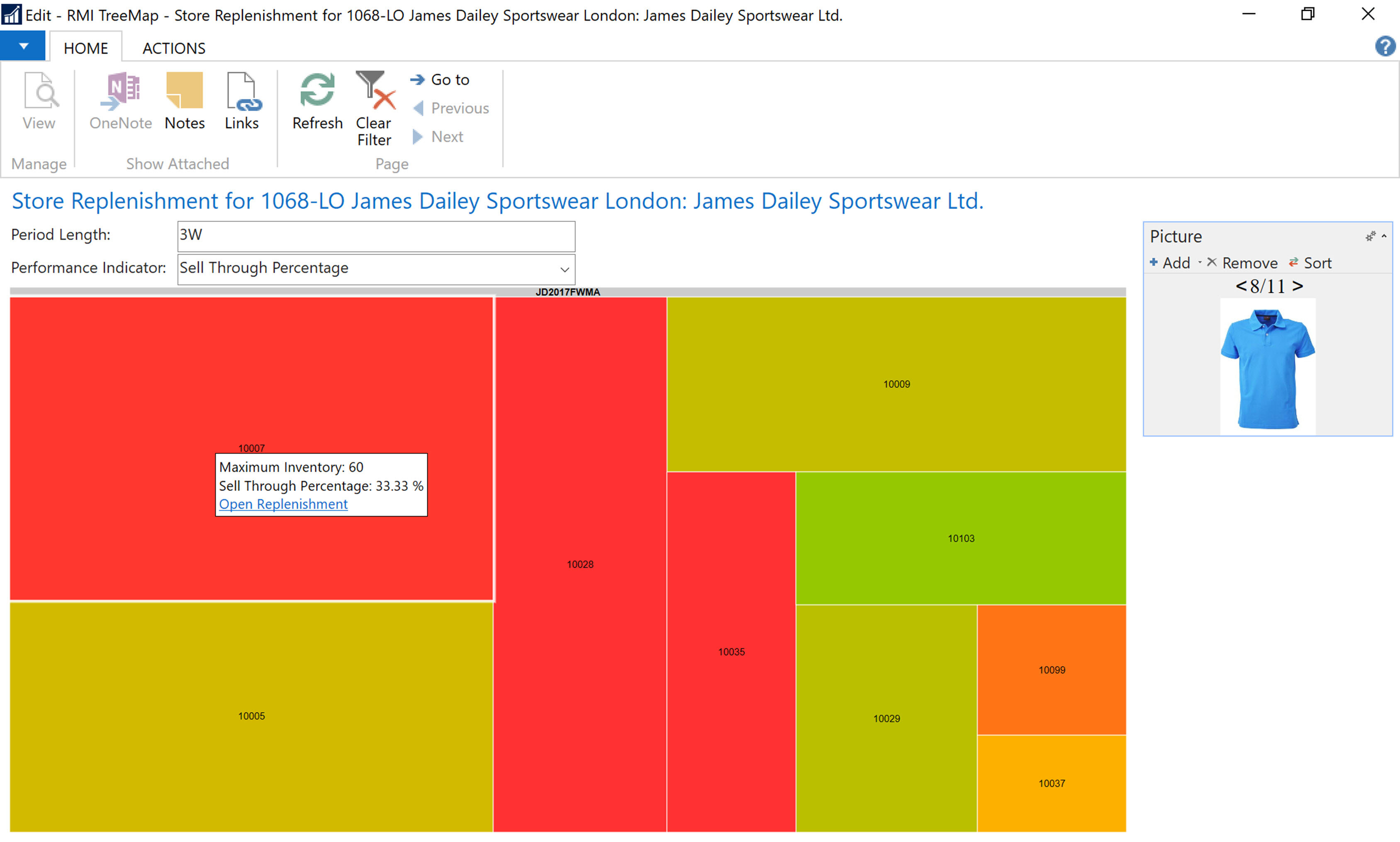Add a picture in the Picture panel
The height and width of the screenshot is (842, 1400).
1169,263
